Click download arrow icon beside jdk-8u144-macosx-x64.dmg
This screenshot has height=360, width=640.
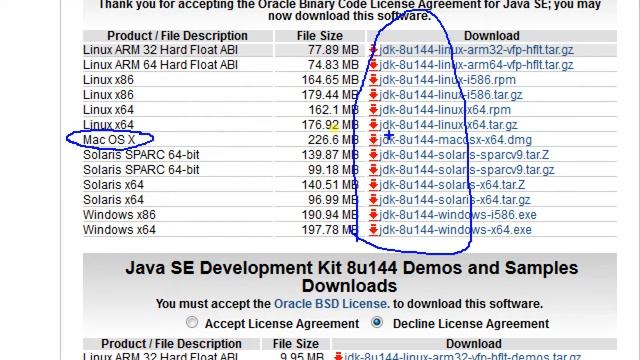(x=373, y=140)
